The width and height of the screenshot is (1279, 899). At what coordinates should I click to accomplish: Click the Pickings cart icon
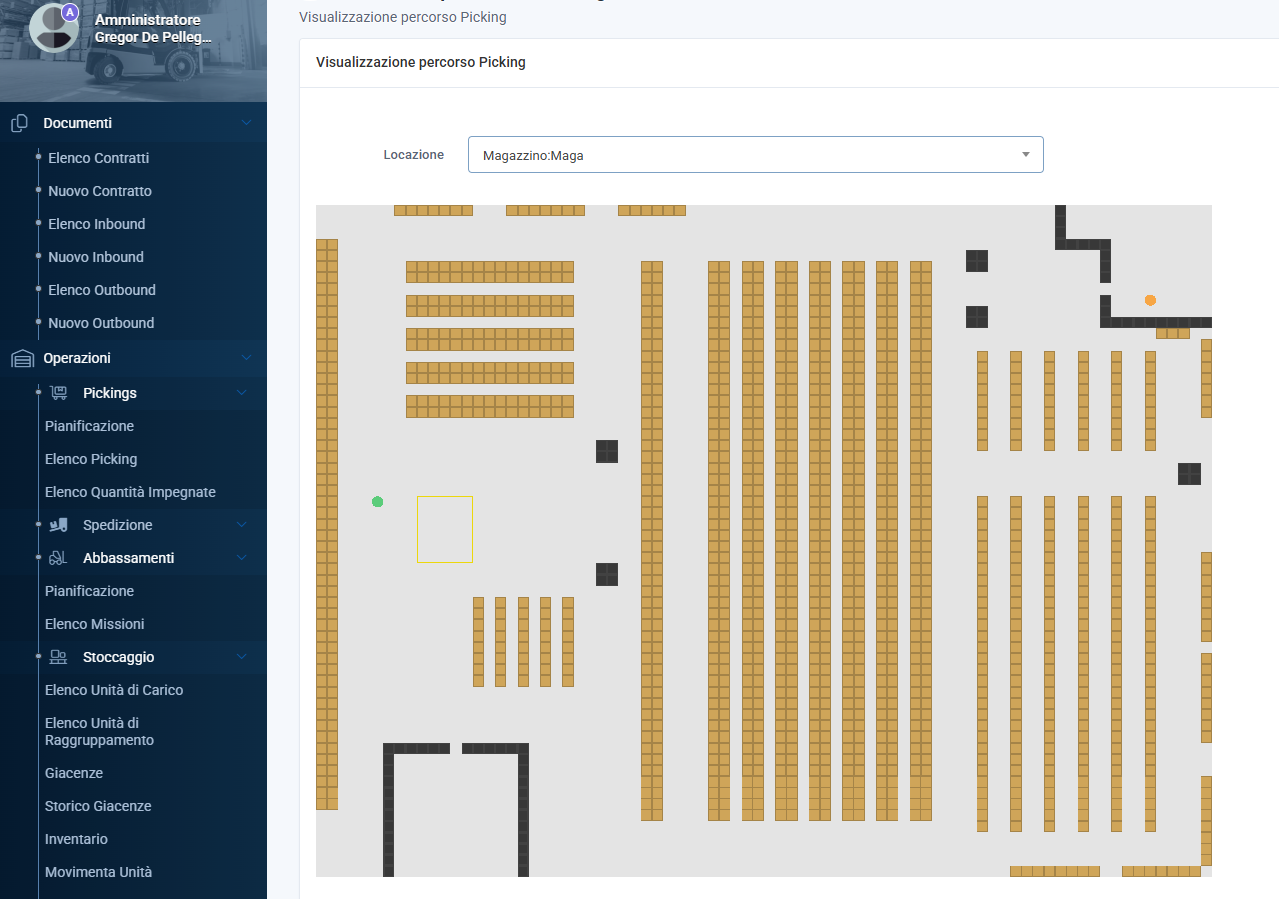pyautogui.click(x=59, y=393)
